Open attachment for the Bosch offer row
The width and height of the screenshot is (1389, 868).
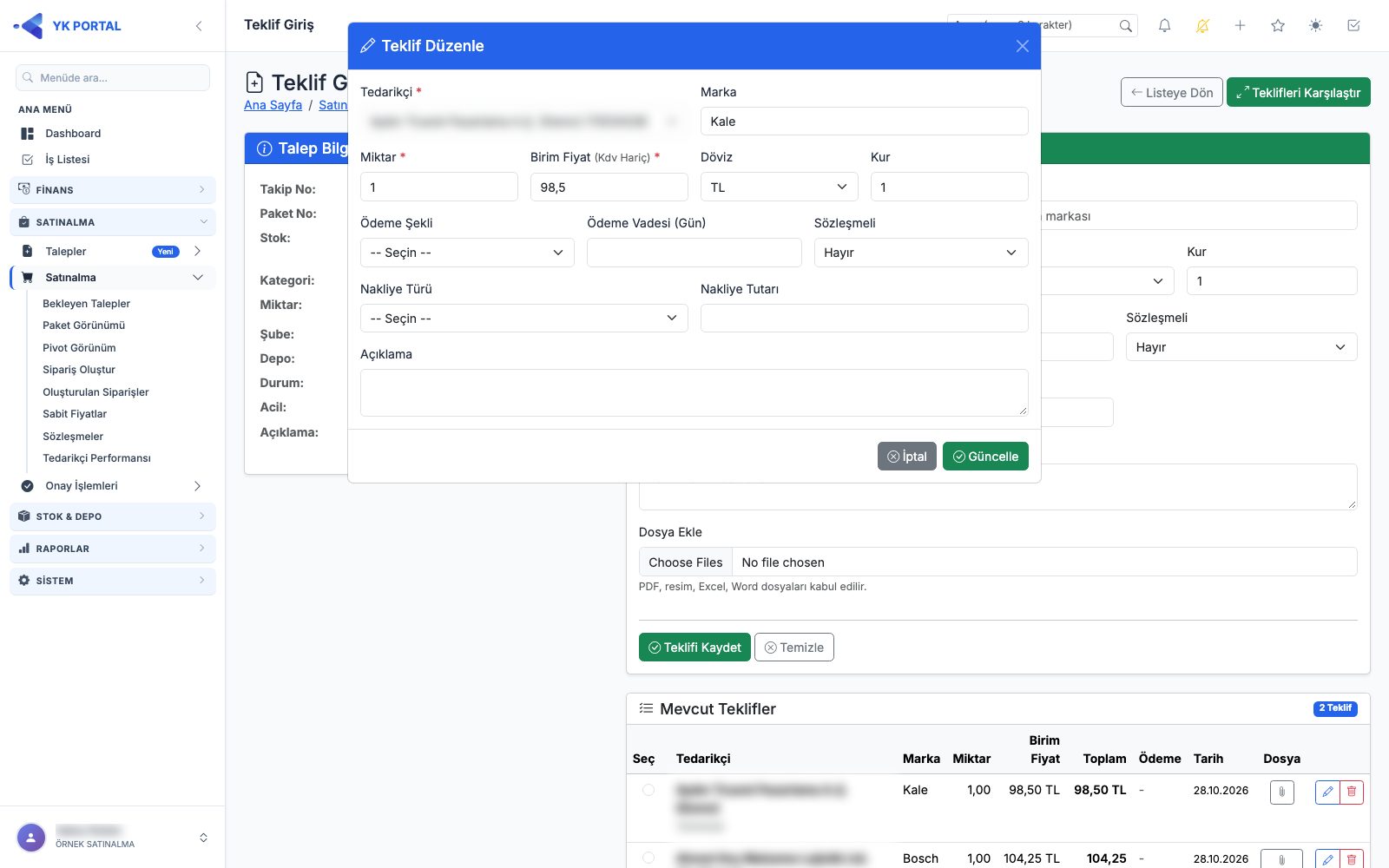(x=1282, y=859)
